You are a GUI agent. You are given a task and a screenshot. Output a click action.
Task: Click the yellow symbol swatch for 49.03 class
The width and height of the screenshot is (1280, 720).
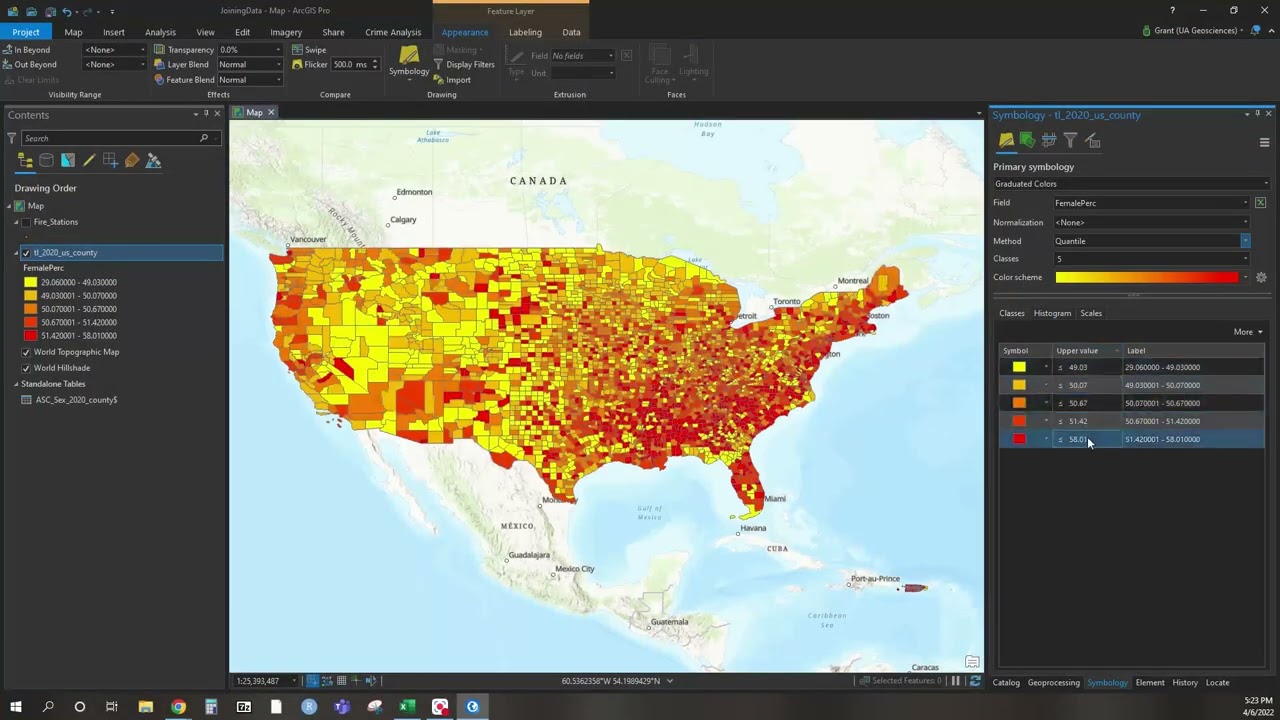1019,367
